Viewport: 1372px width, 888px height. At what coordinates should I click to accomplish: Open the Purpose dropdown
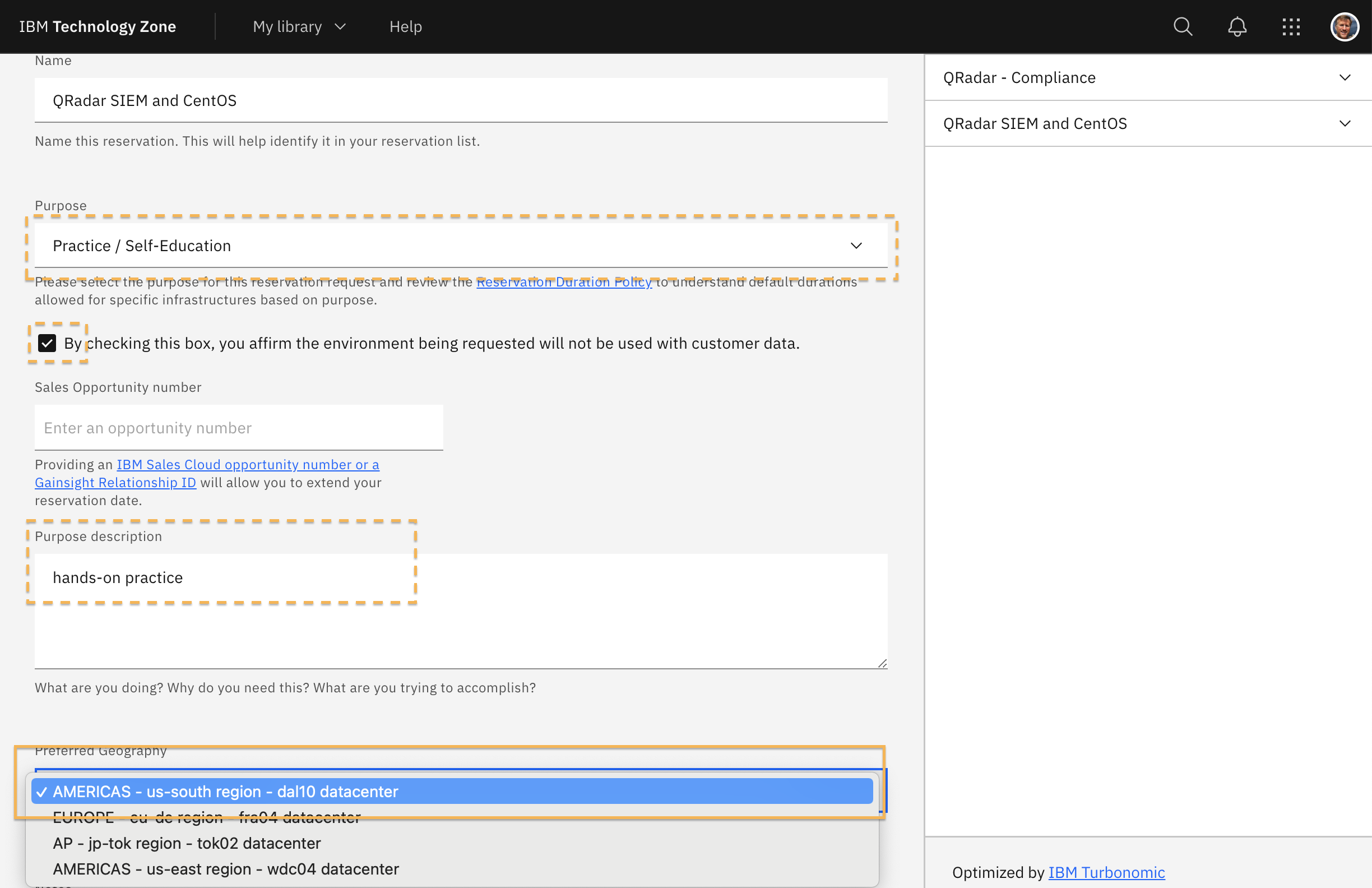[460, 246]
